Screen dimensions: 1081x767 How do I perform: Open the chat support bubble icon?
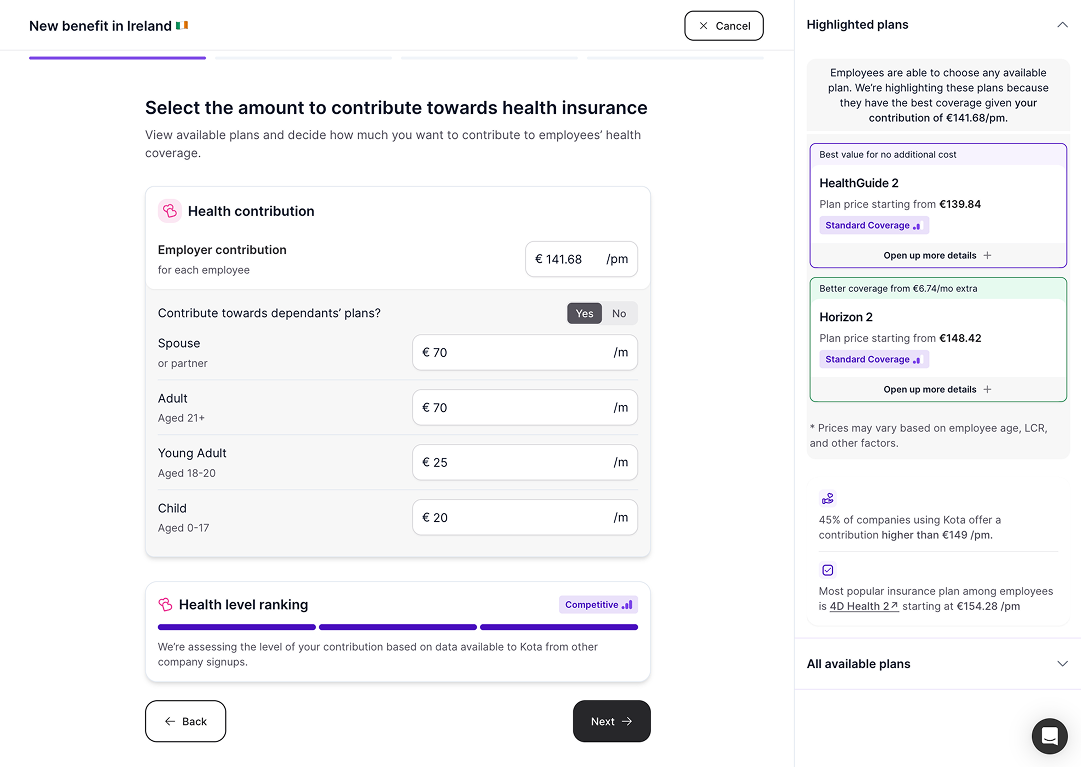1049,735
